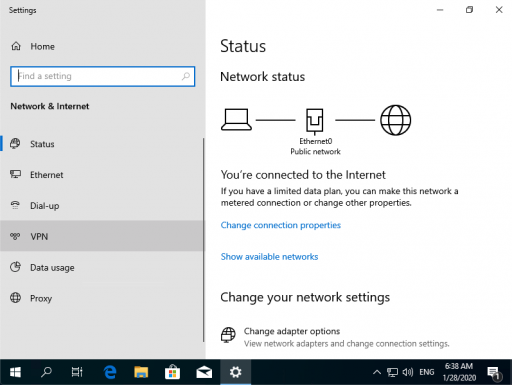512x385 pixels.
Task: Click the search magnifier in Find a setting
Action: coord(186,76)
